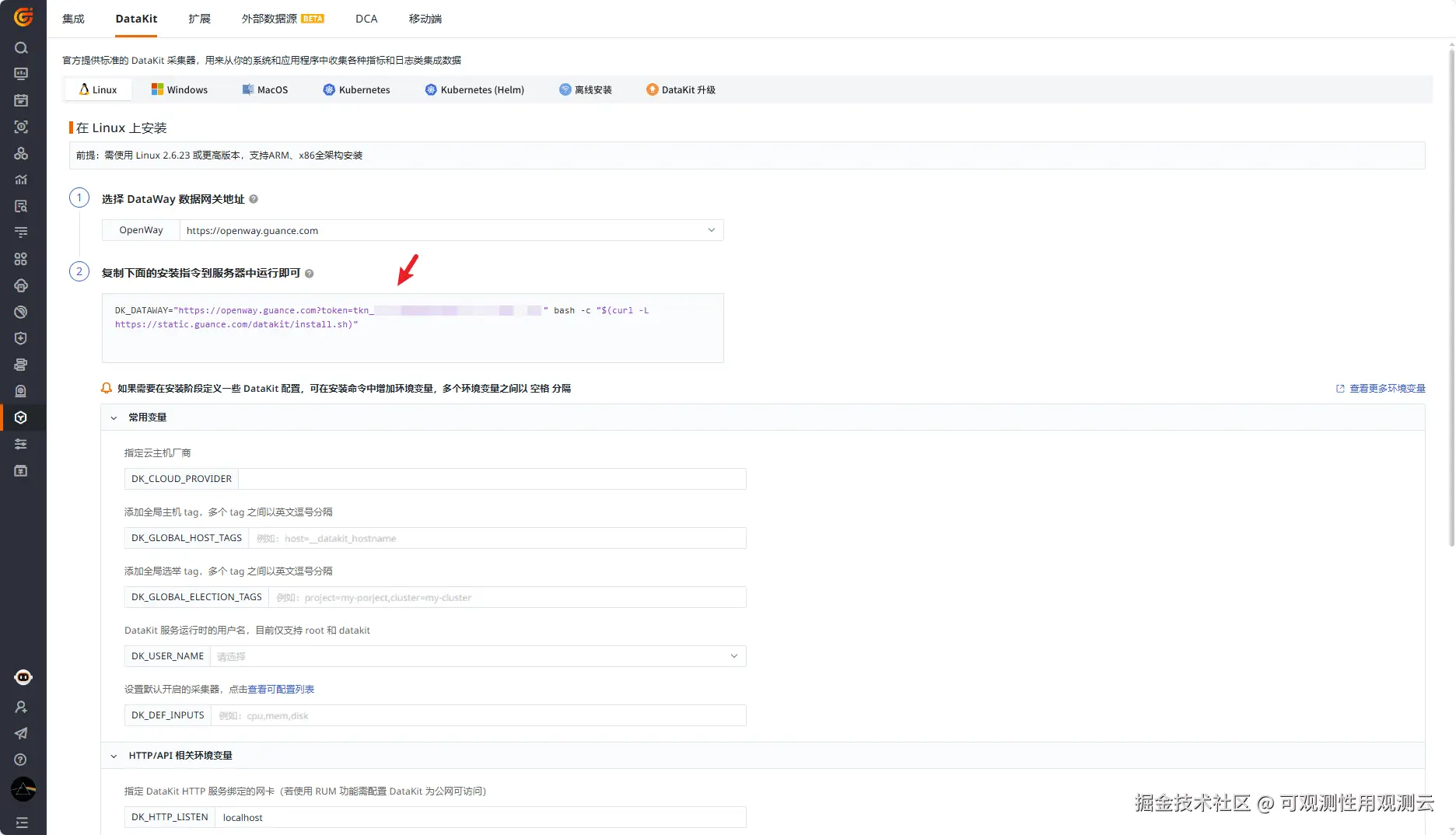The image size is (1456, 835).
Task: Open the monitoring camera sidebar icon
Action: coord(21,391)
